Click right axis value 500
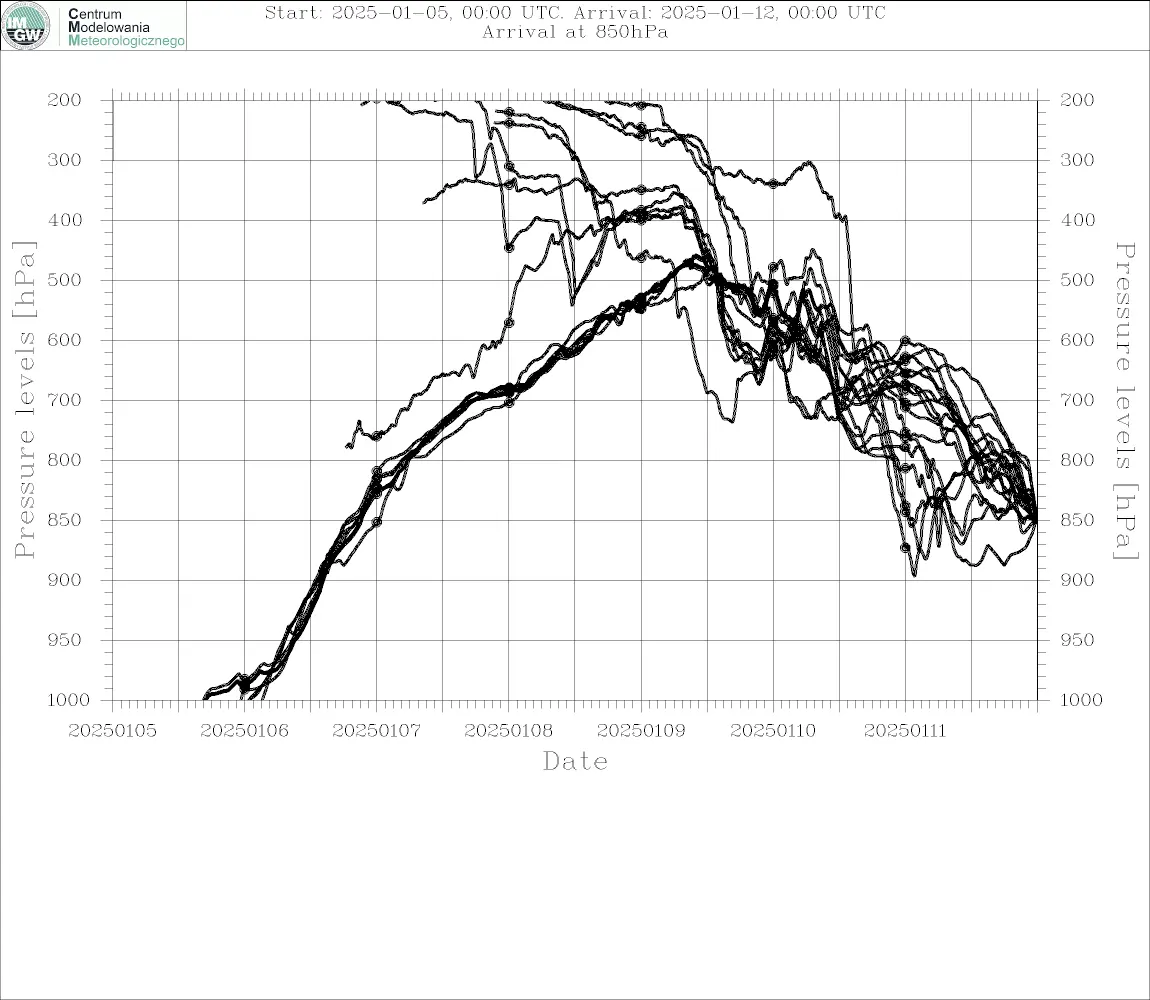Image resolution: width=1150 pixels, height=1000 pixels. pyautogui.click(x=1077, y=280)
